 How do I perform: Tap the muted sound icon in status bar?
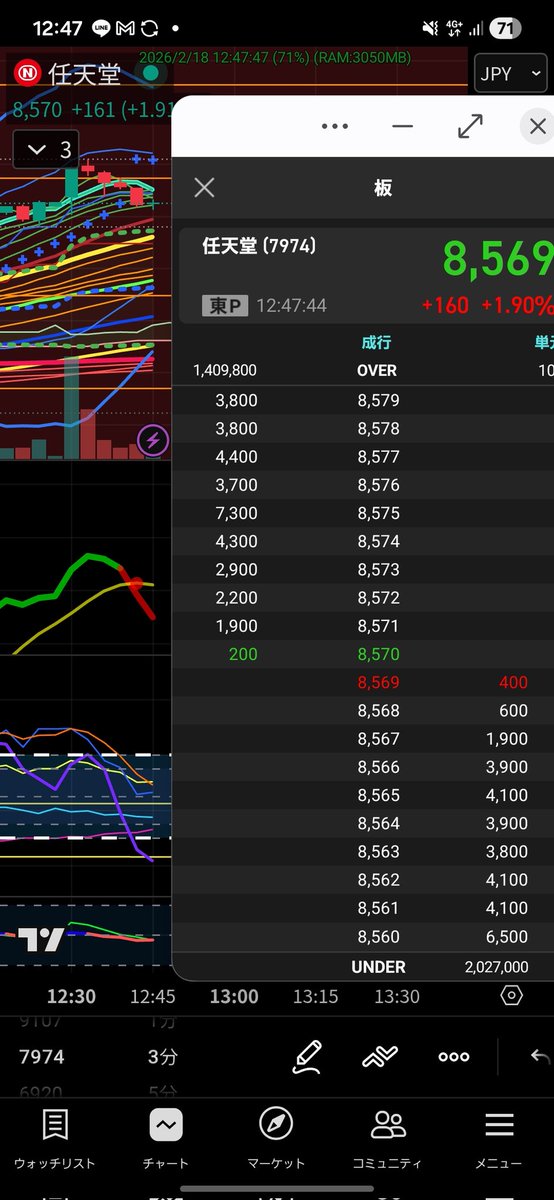431,28
